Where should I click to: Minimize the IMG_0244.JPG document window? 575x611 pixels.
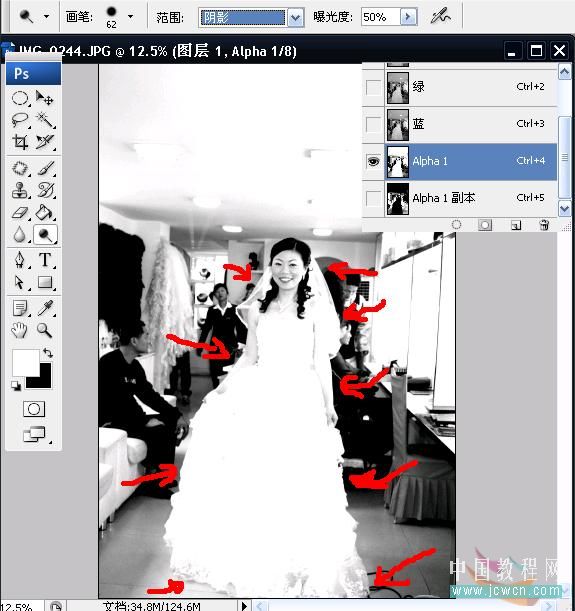[512, 51]
